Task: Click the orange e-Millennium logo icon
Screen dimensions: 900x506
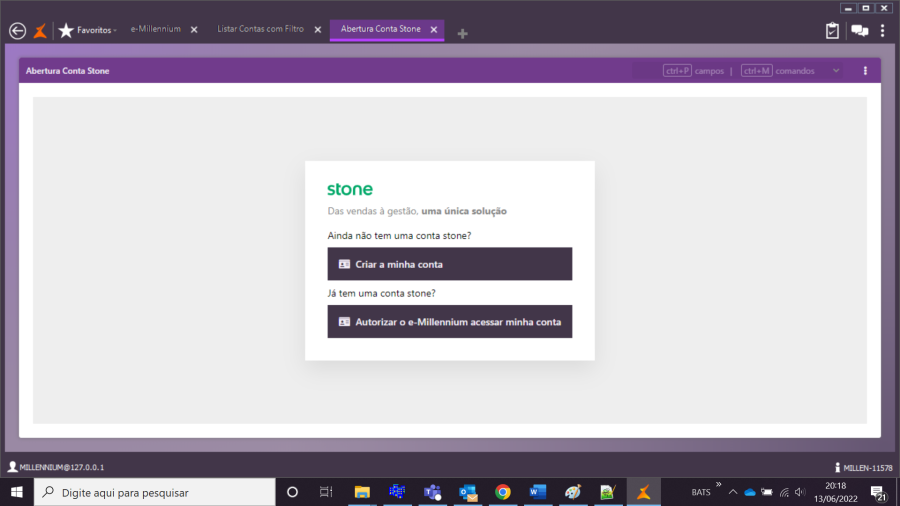Action: pos(40,30)
